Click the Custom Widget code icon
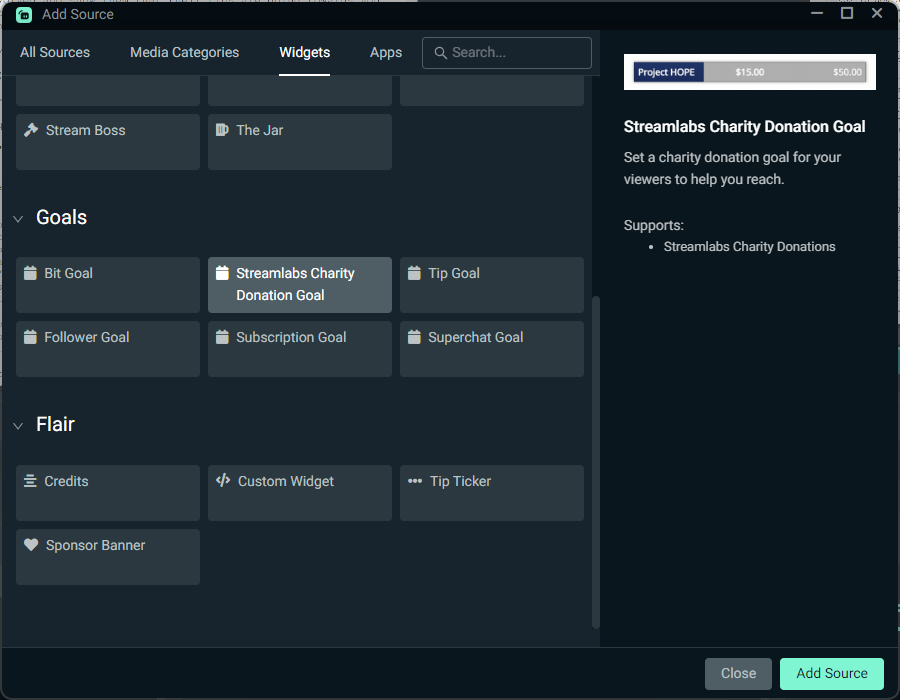 [x=222, y=481]
